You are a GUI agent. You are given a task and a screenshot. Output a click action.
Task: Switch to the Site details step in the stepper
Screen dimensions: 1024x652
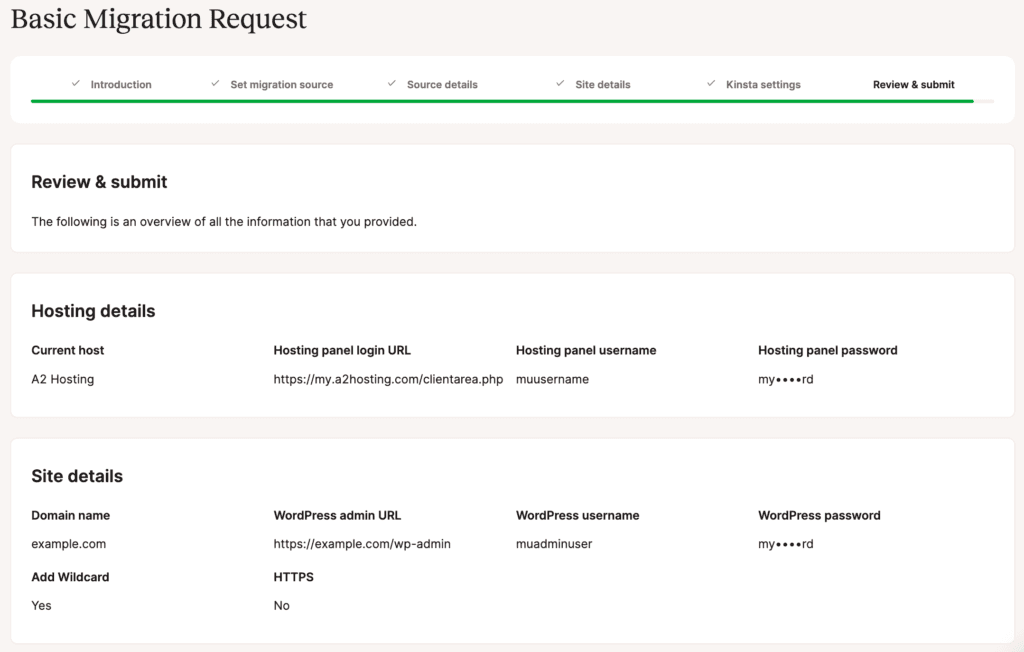[602, 85]
